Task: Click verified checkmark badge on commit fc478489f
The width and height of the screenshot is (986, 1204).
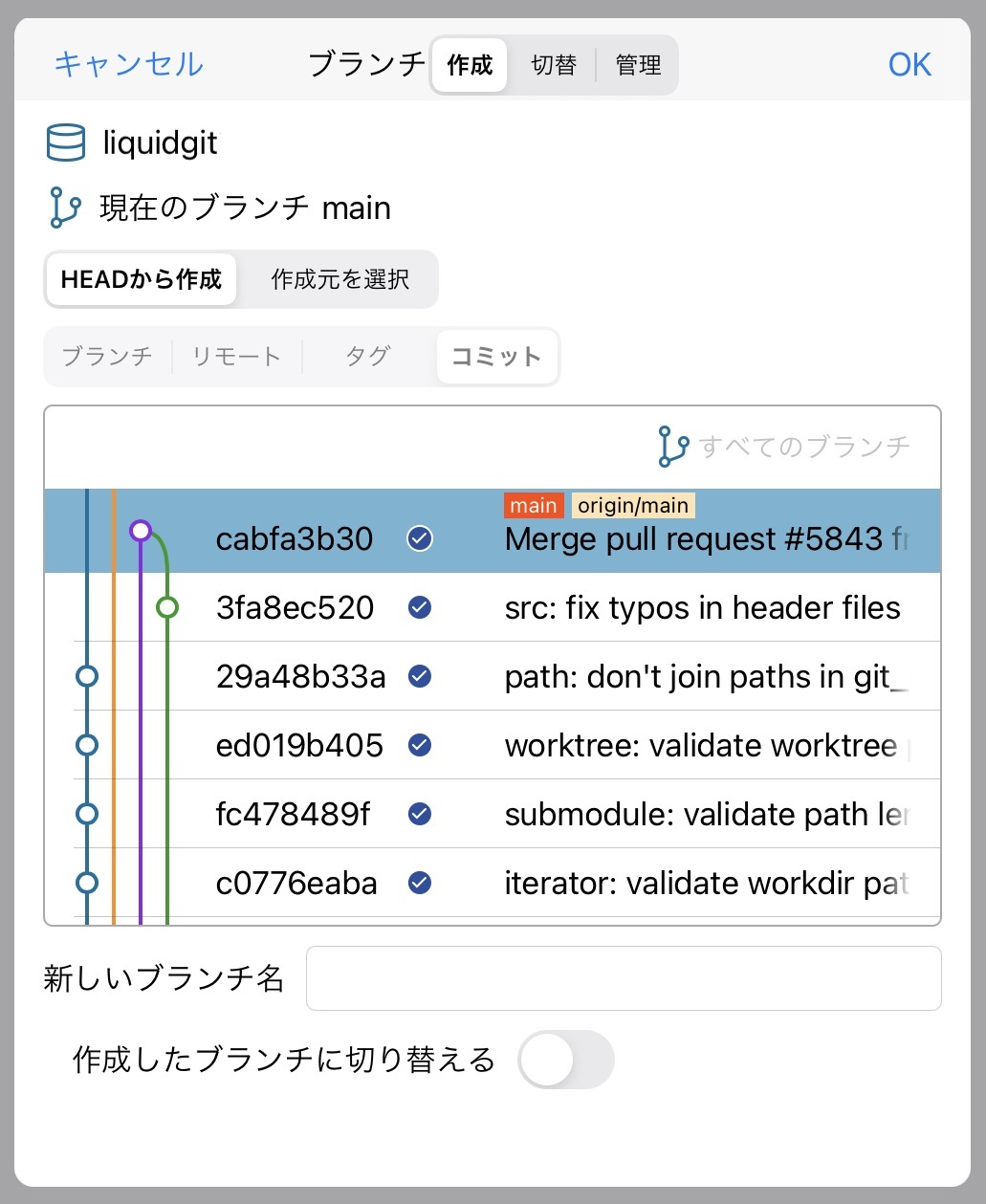Action: coord(419,814)
